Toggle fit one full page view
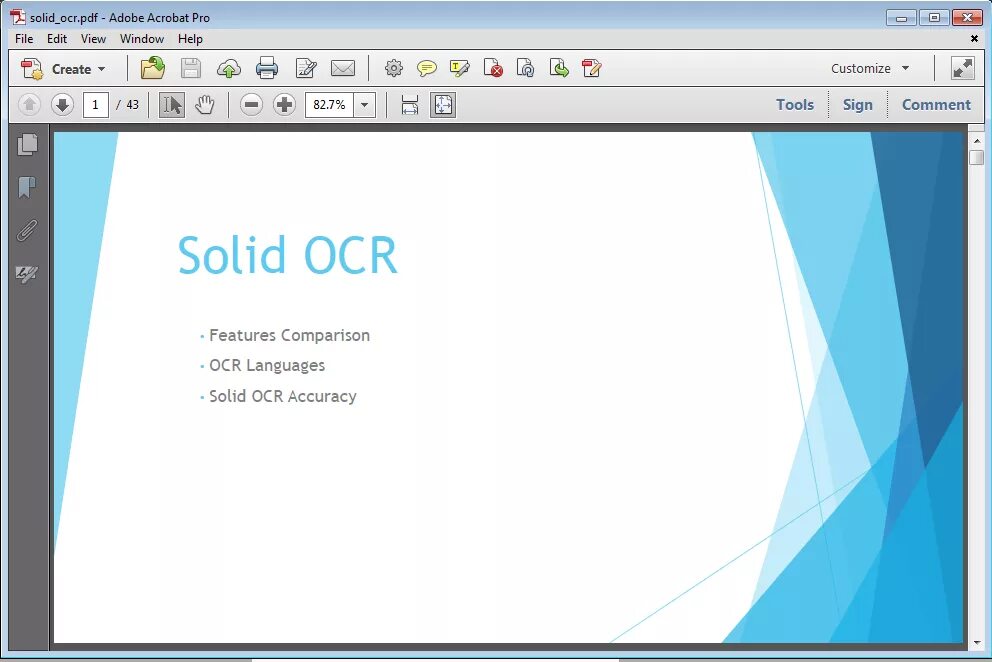This screenshot has width=992, height=662. click(x=443, y=104)
